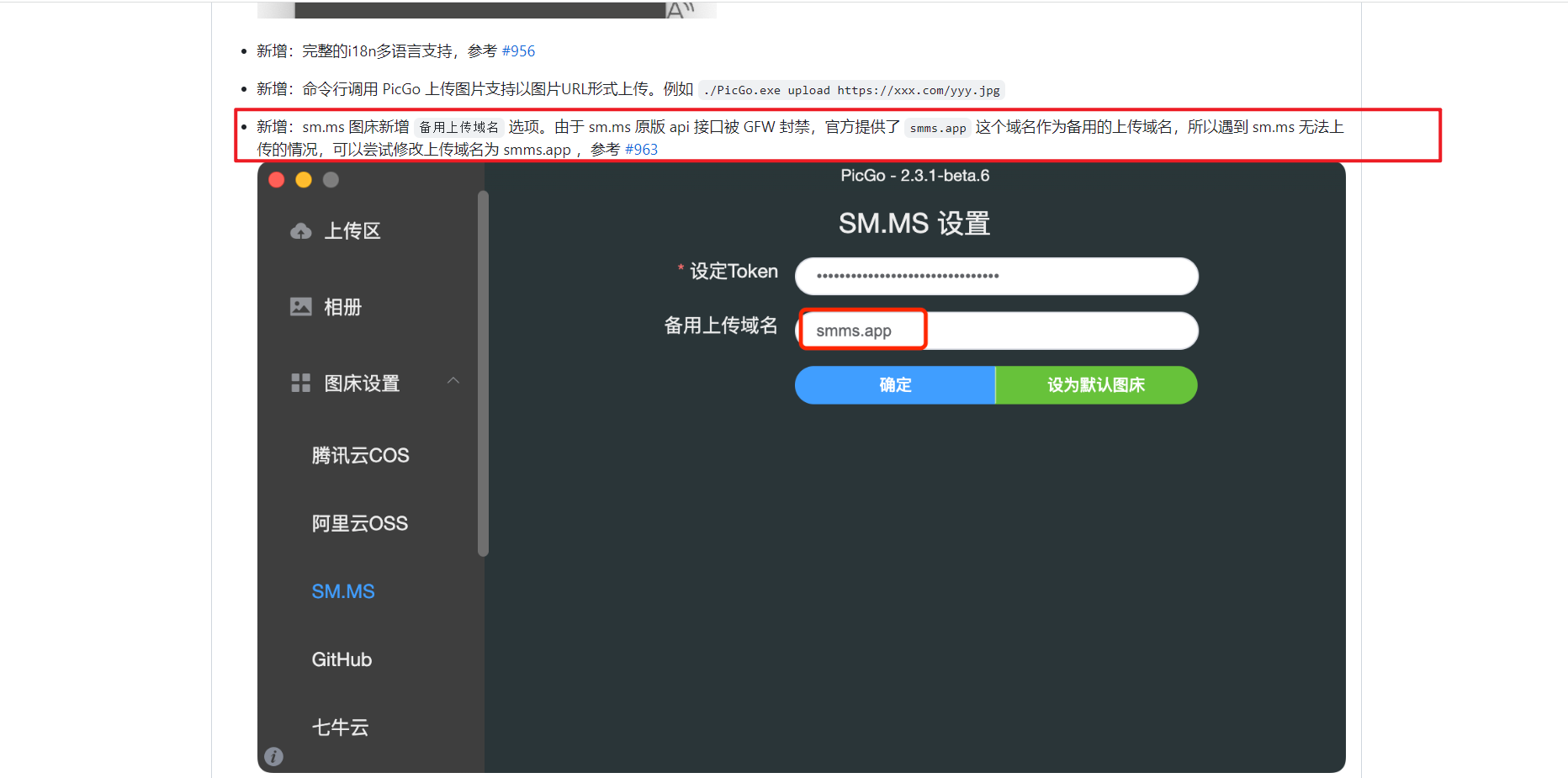Click the PicGo - 2.3.1-beta.6 window title
1568x778 pixels.
pyautogui.click(x=915, y=176)
